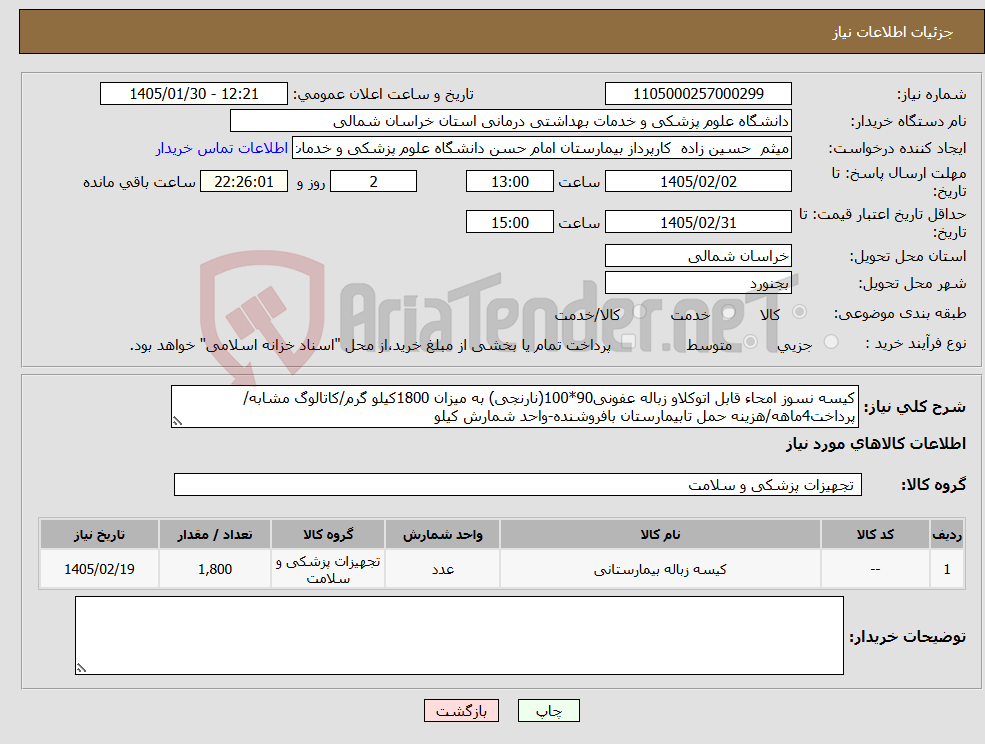Select the جزیی purchase type radio

click(x=831, y=341)
